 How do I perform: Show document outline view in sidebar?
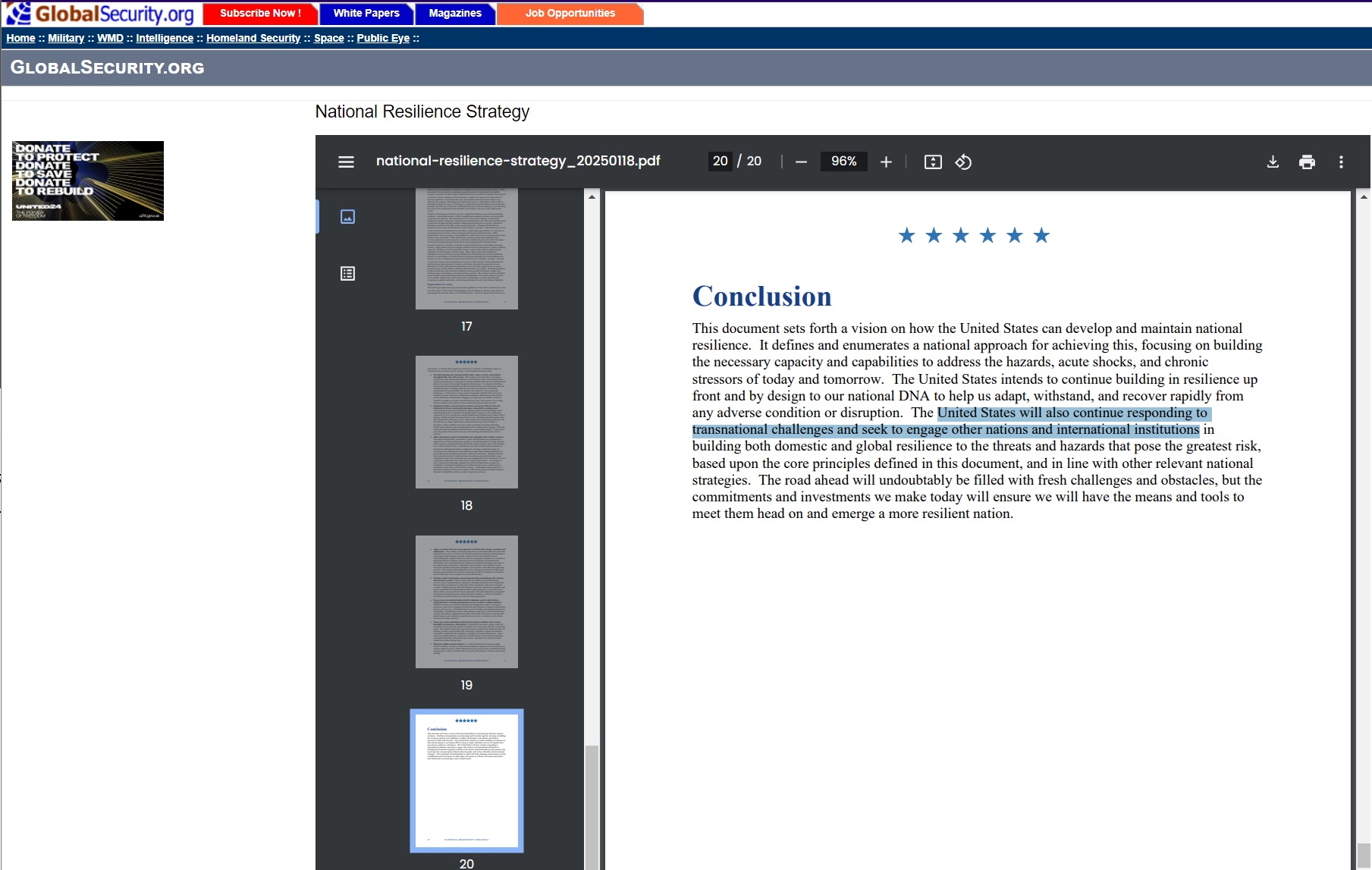click(347, 273)
